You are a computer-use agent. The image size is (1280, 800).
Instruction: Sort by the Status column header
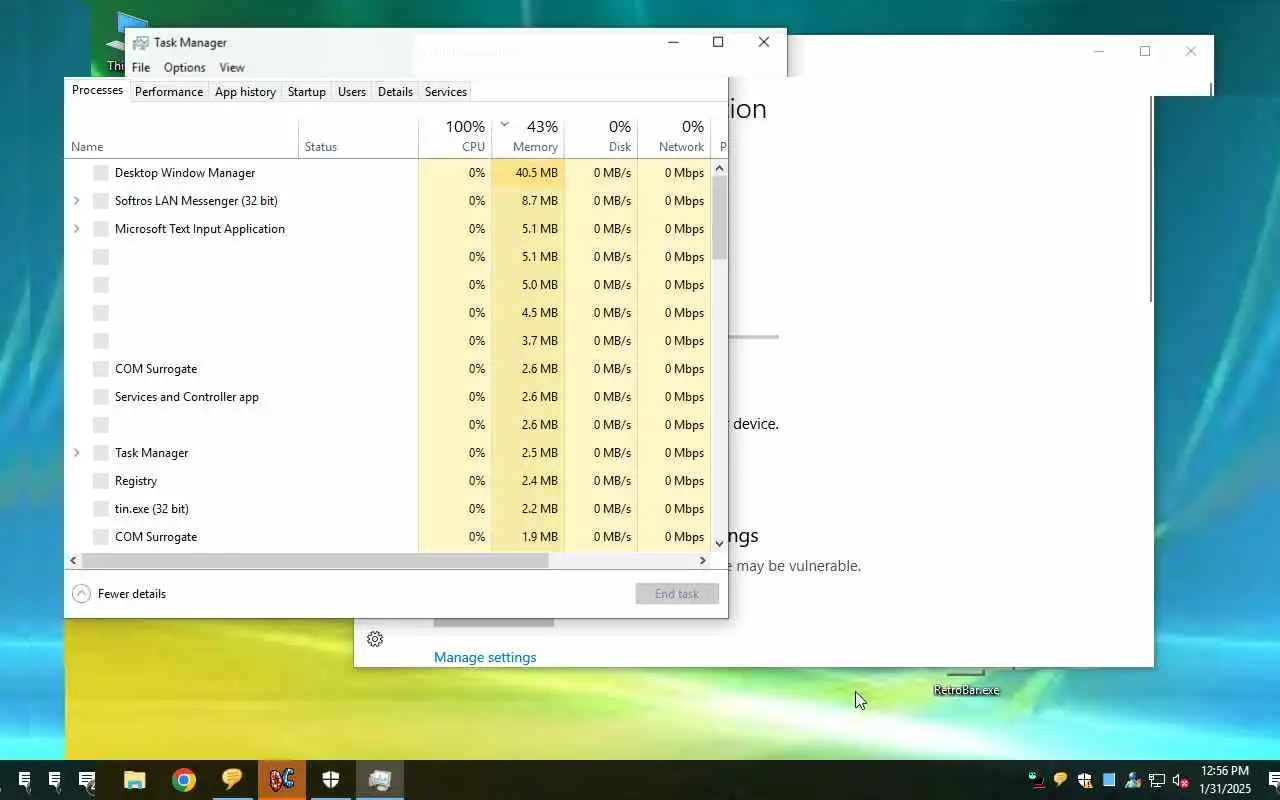pos(358,137)
